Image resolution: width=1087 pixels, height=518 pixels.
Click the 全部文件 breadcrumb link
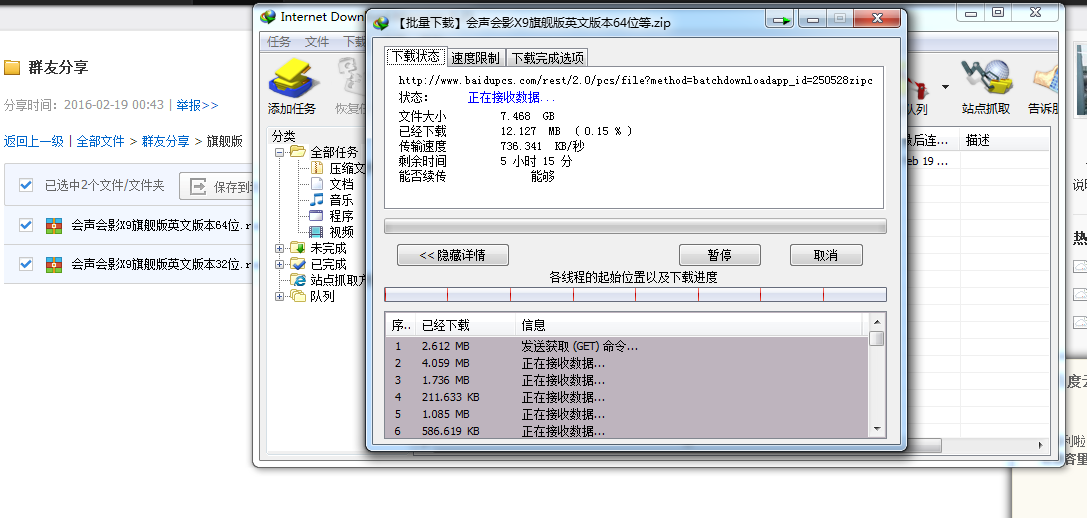point(101,141)
